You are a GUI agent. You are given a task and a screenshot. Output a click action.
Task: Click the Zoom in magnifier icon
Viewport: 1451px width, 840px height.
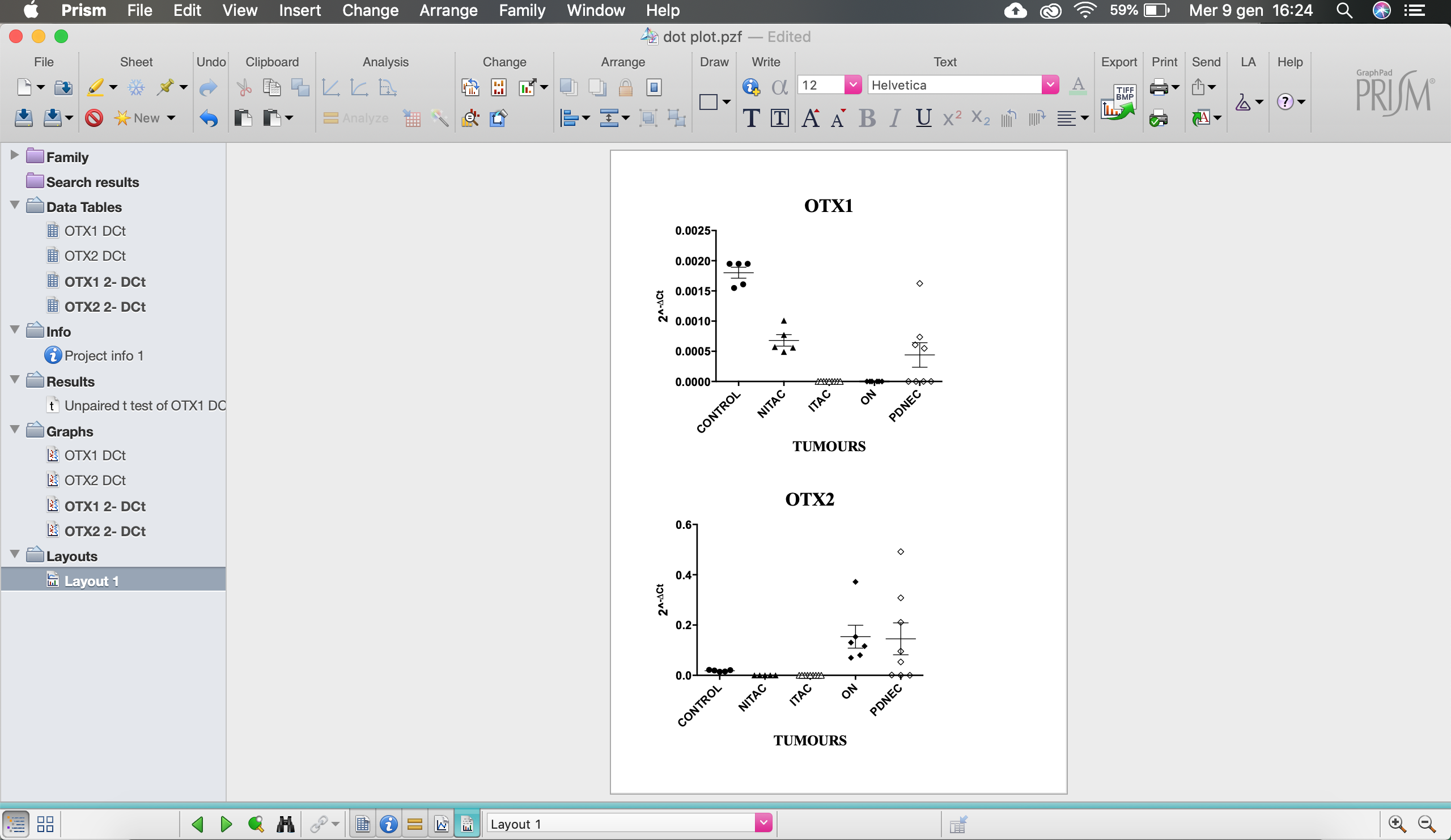(1397, 824)
